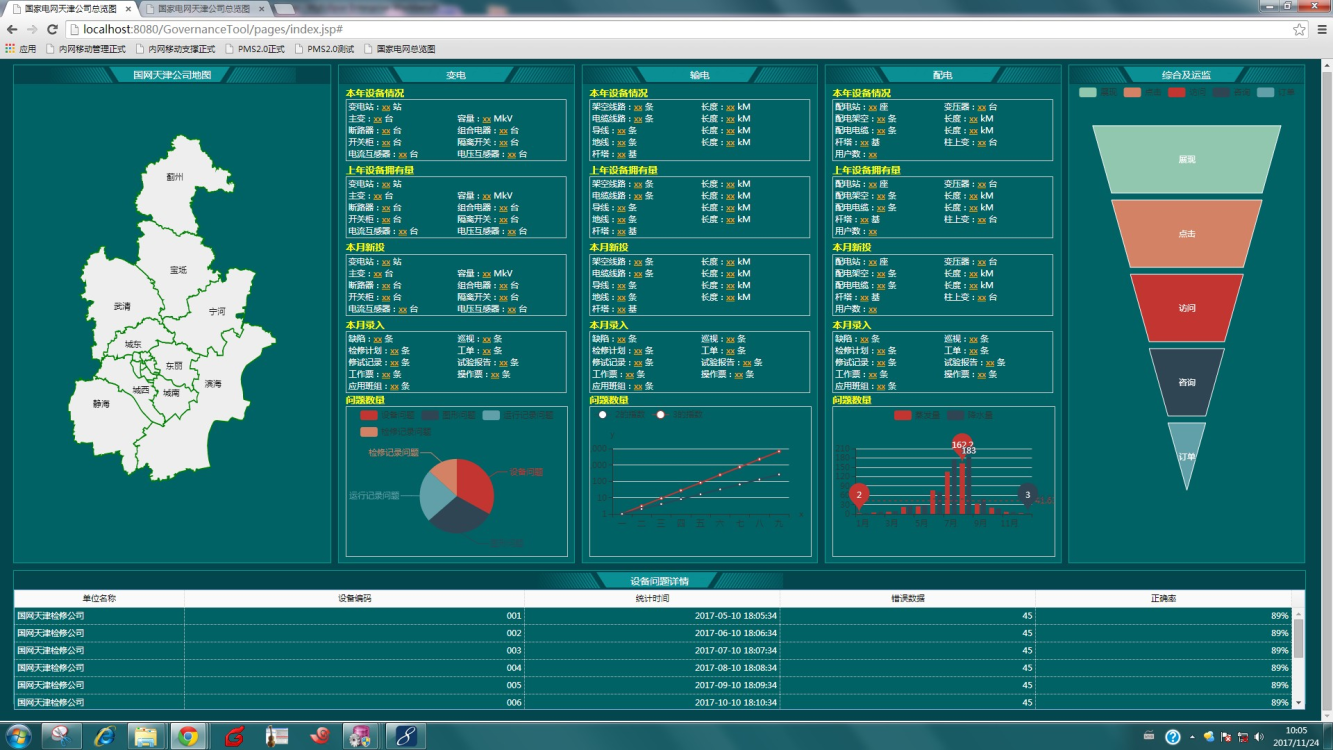Click the browser back arrow
This screenshot has width=1333, height=750.
(x=12, y=30)
